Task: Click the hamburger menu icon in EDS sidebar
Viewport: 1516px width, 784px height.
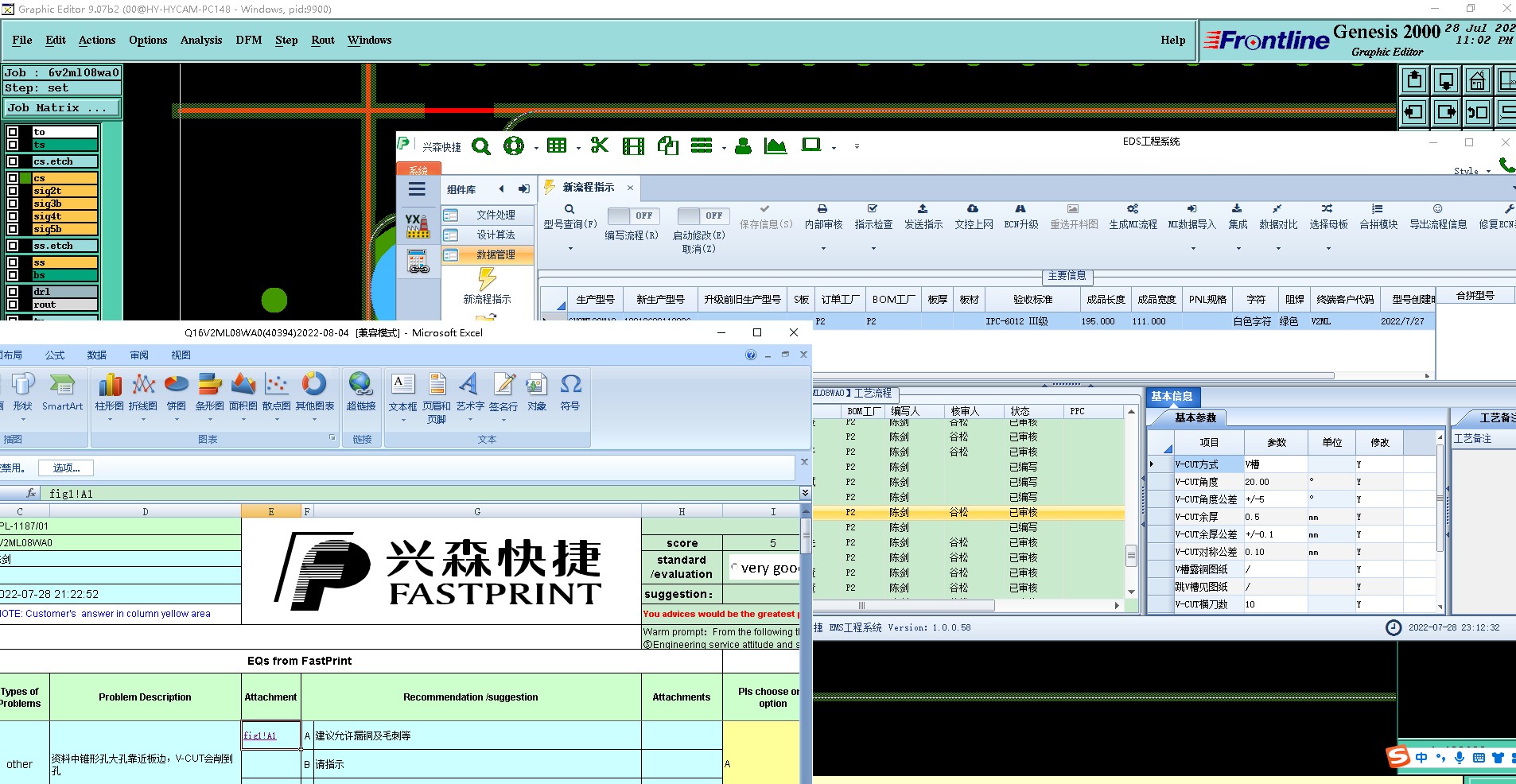Action: 417,189
